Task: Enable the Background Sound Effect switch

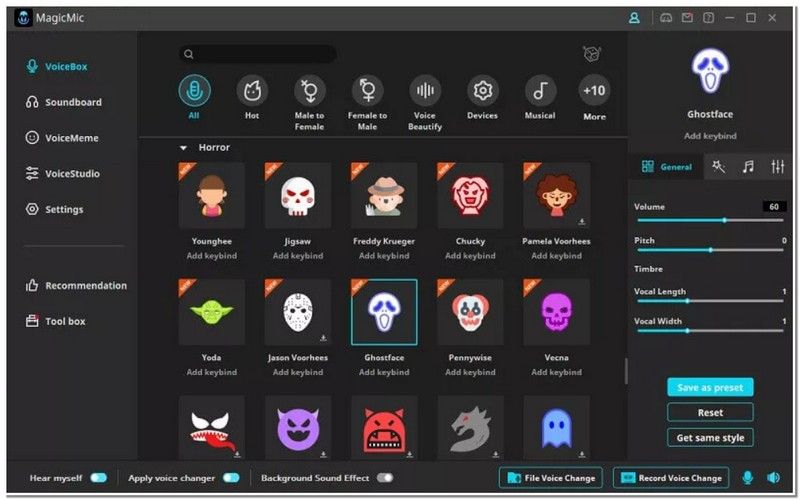Action: [x=385, y=478]
